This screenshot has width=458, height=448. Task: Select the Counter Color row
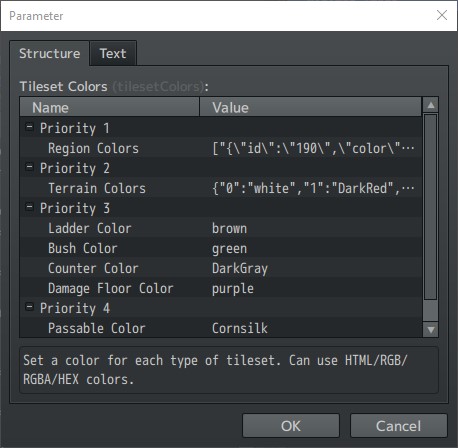tap(221, 267)
